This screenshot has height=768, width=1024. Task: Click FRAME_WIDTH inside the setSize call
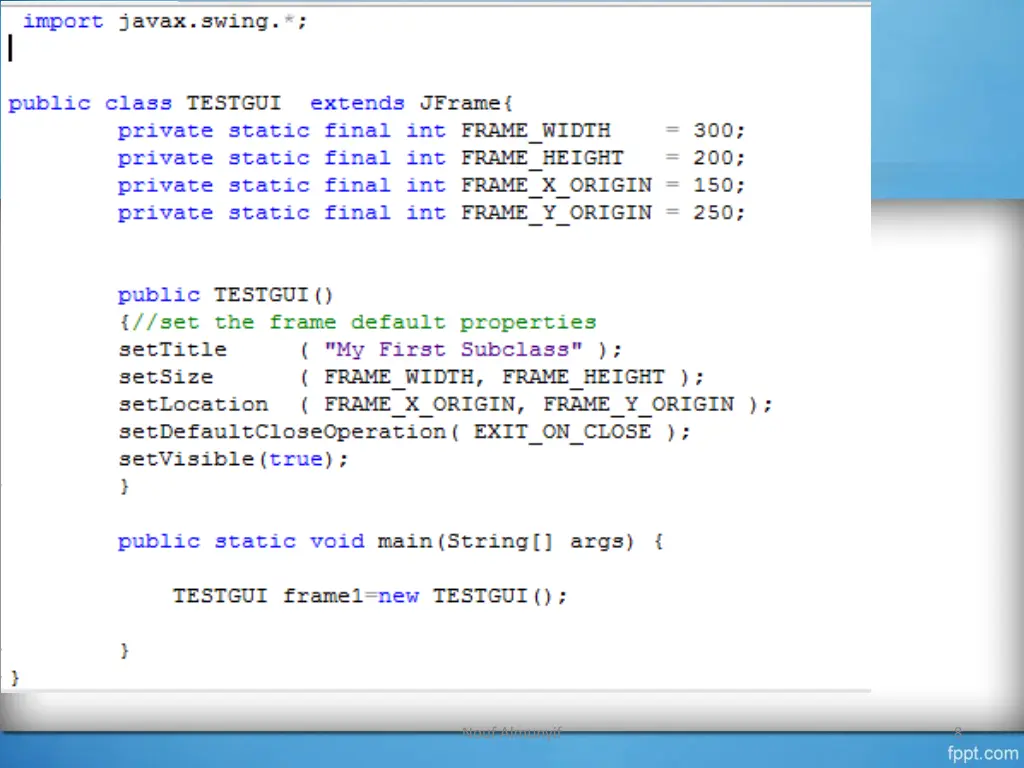point(399,377)
